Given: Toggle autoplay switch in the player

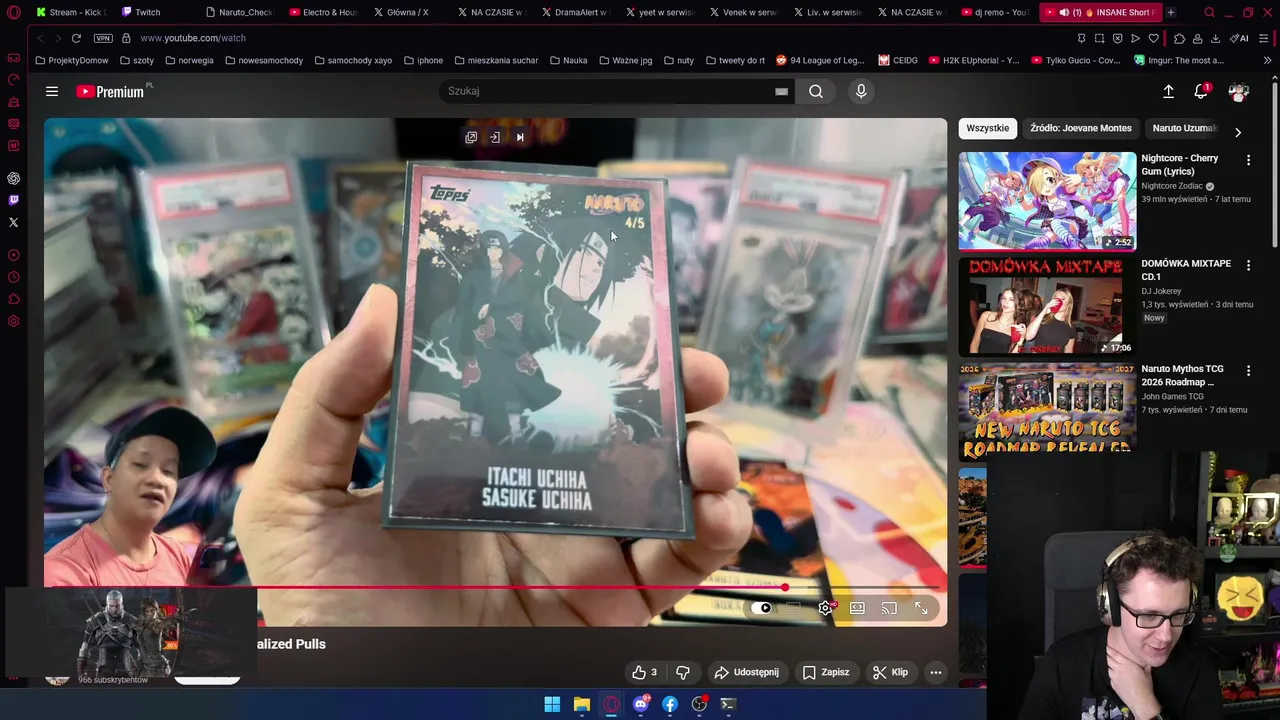Looking at the screenshot, I should [x=763, y=608].
